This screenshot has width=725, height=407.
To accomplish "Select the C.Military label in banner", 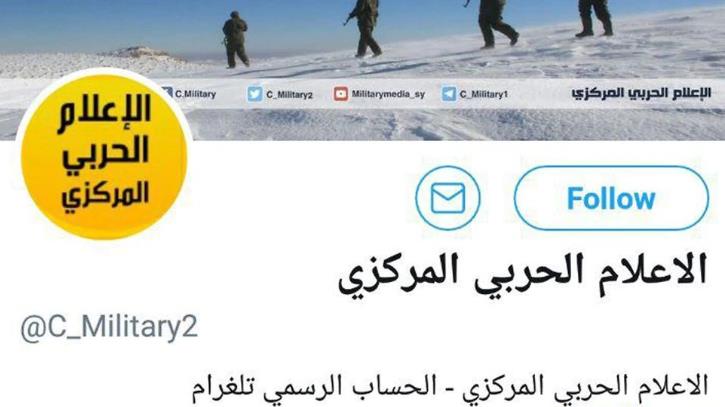I will [x=196, y=94].
